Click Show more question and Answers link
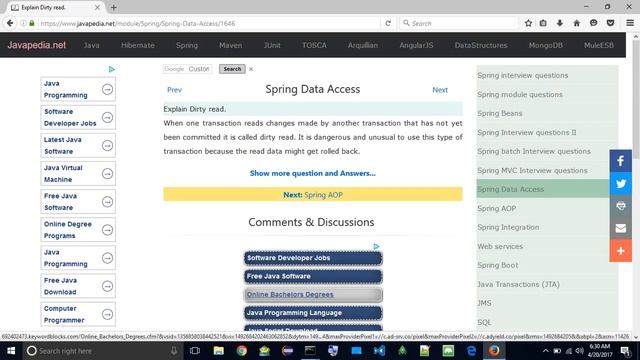This screenshot has width=640, height=360. click(313, 173)
